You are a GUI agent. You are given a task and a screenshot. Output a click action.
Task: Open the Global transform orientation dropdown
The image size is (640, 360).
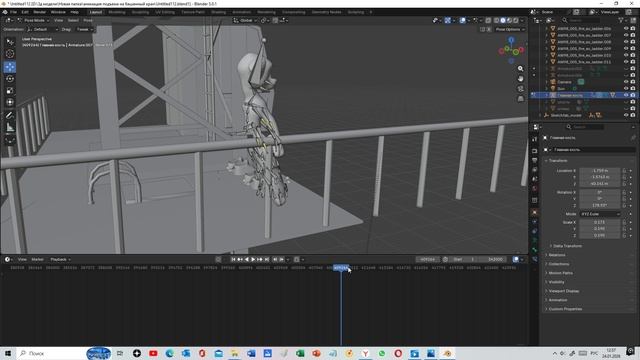click(245, 20)
